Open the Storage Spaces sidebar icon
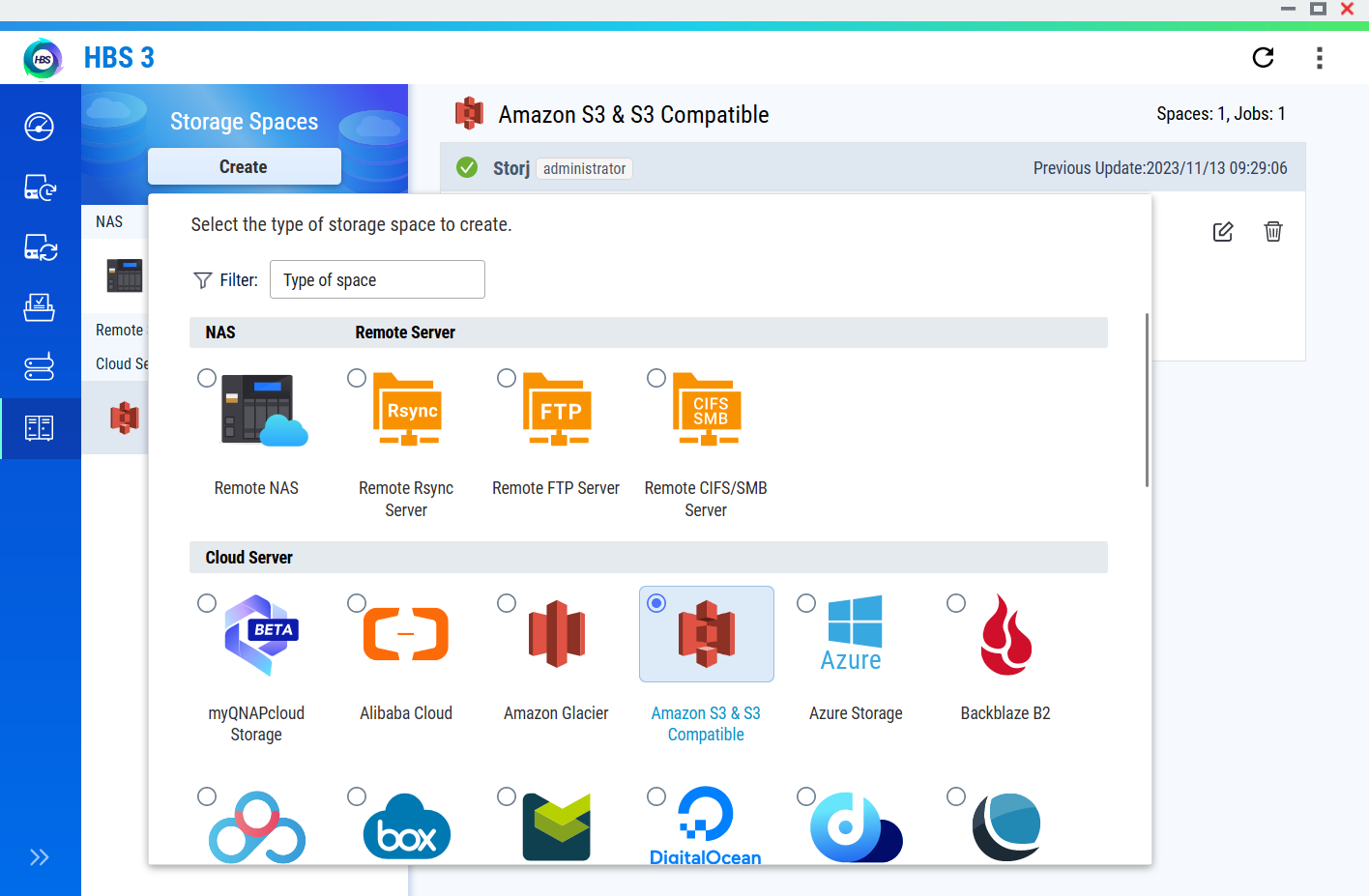This screenshot has width=1369, height=896. coord(40,428)
